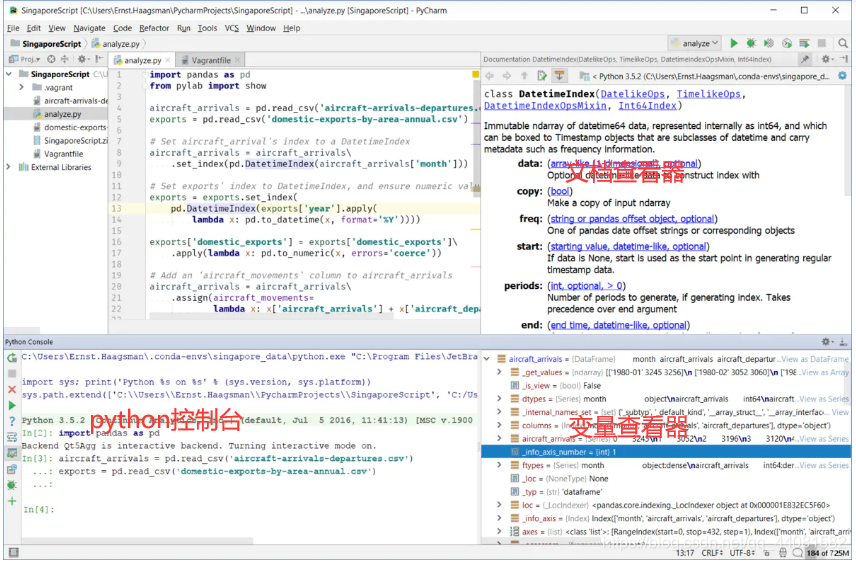The height and width of the screenshot is (561, 856).
Task: Click the gray stop button in main toolbar
Action: (x=822, y=43)
